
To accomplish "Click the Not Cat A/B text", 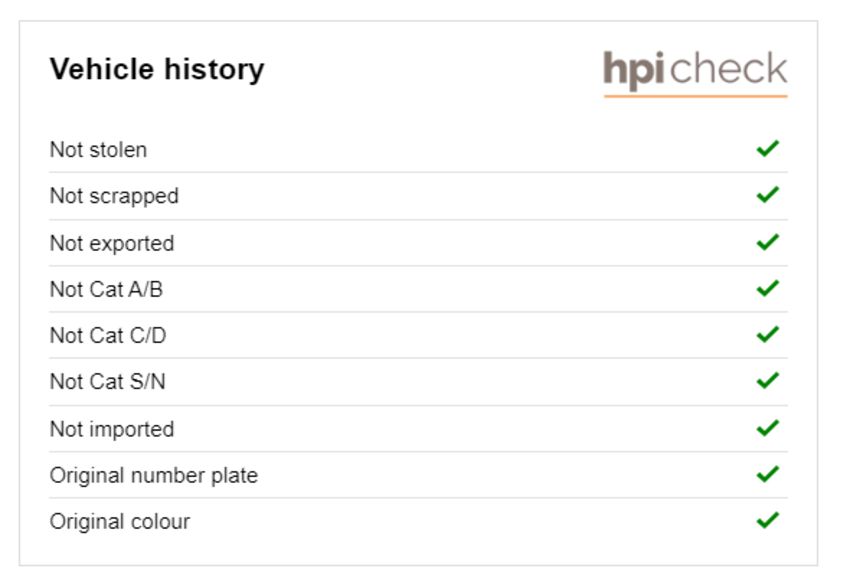I will click(106, 290).
